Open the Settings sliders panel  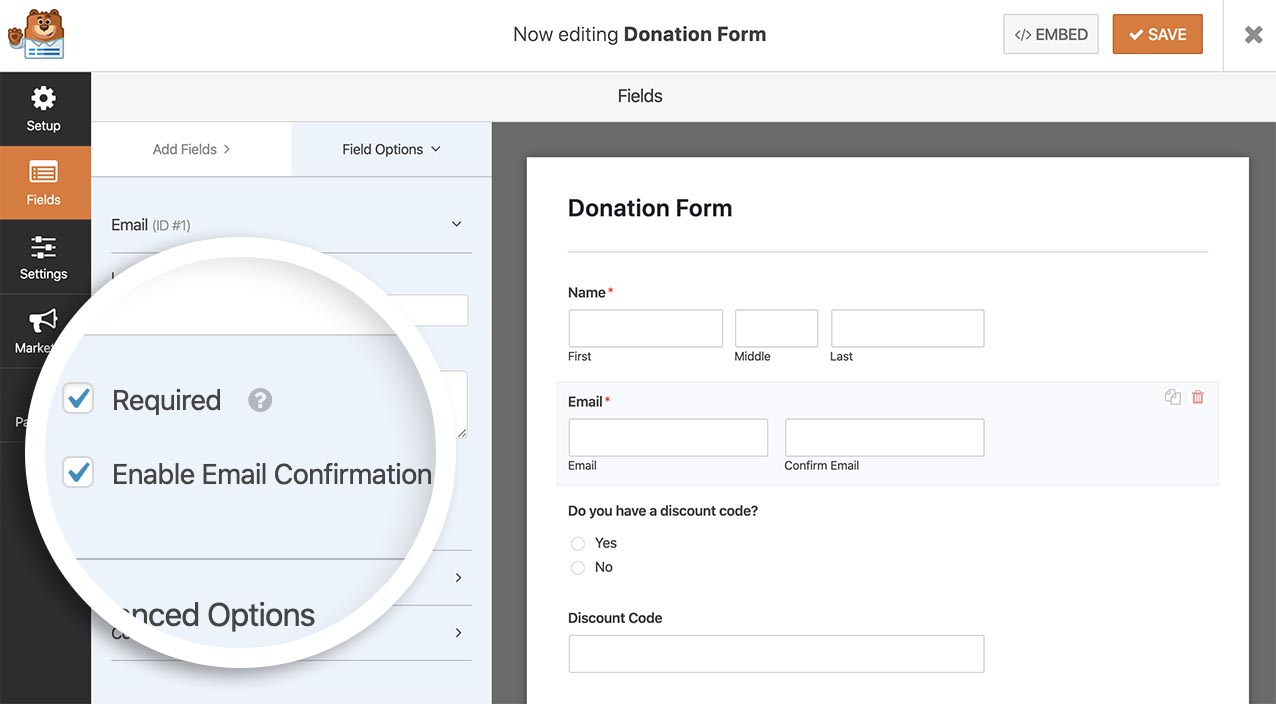coord(44,257)
